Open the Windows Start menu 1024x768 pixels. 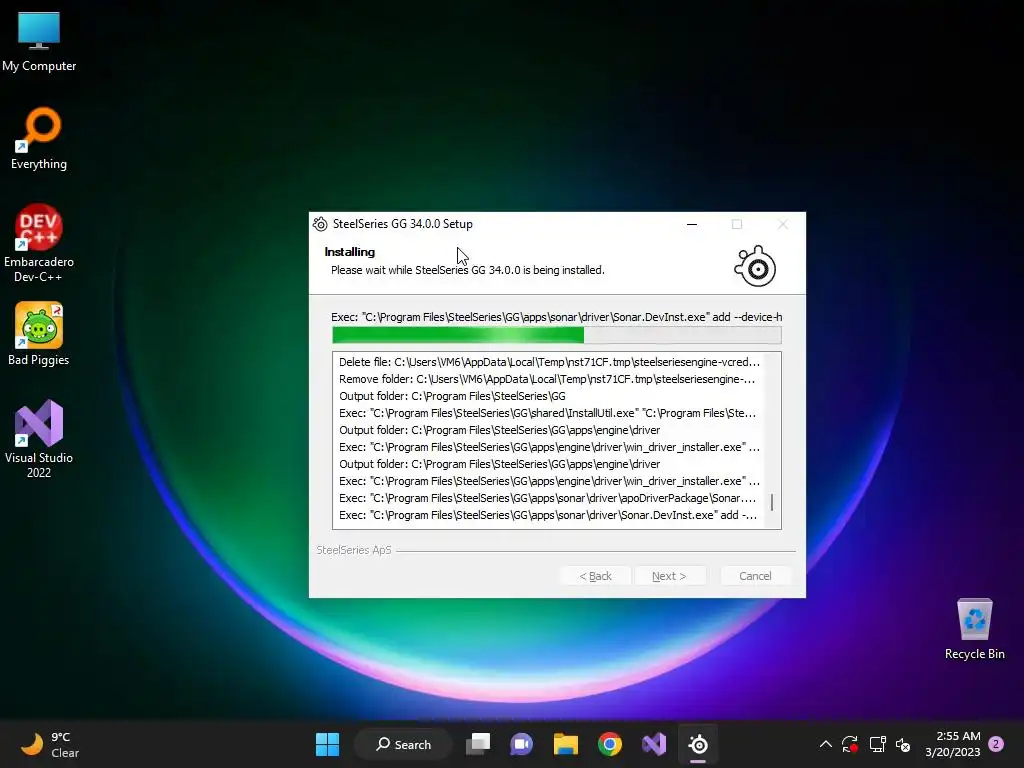(327, 744)
